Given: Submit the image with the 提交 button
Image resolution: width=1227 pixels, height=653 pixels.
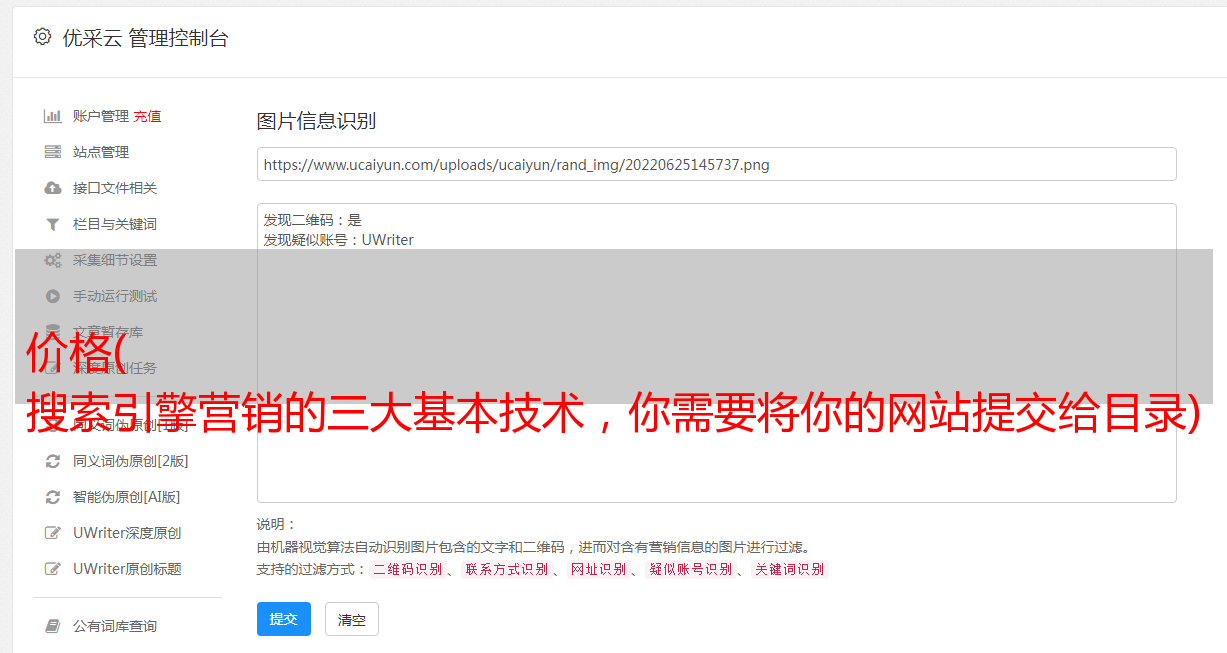Looking at the screenshot, I should click(284, 619).
